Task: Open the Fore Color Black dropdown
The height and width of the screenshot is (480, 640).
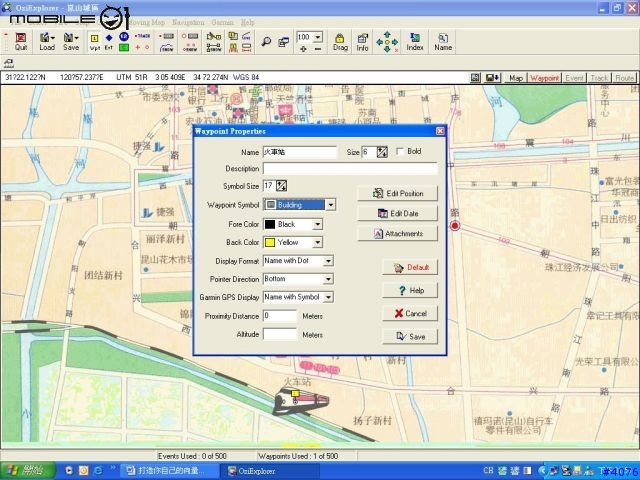Action: 317,224
